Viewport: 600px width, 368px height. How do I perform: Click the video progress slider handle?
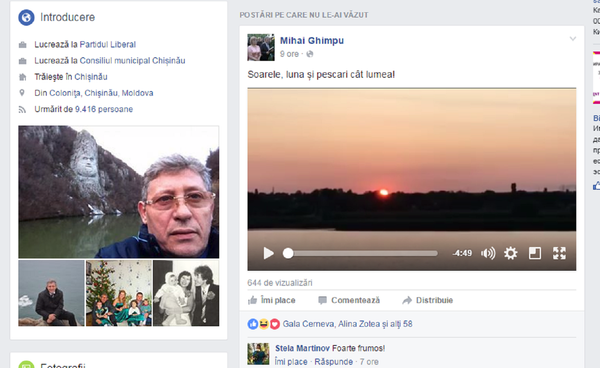tap(288, 253)
